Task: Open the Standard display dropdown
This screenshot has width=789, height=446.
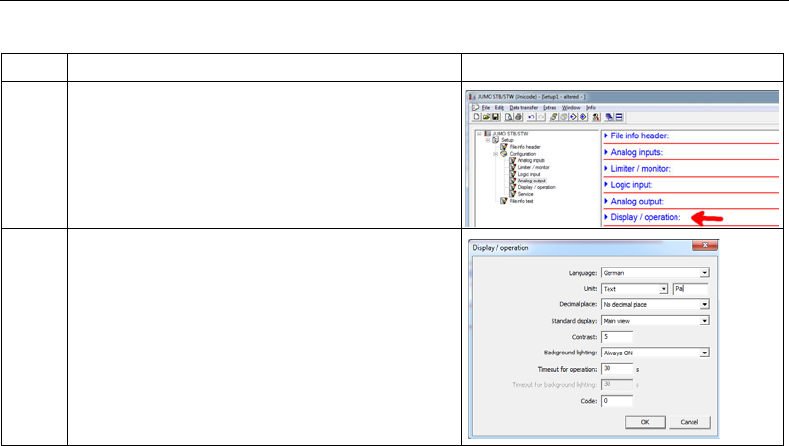Action: pyautogui.click(x=704, y=320)
